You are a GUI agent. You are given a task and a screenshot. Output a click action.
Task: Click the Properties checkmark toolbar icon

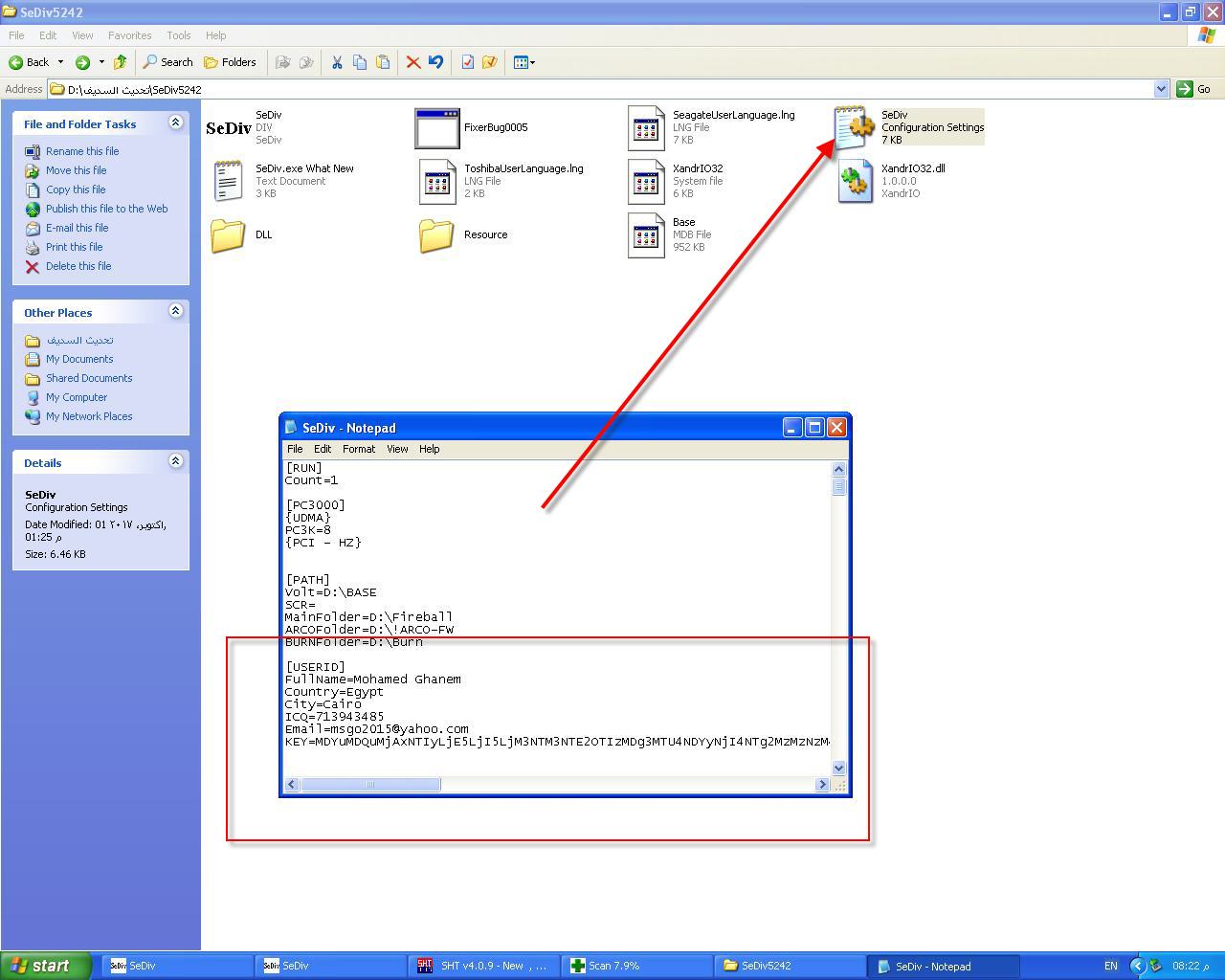(x=467, y=62)
